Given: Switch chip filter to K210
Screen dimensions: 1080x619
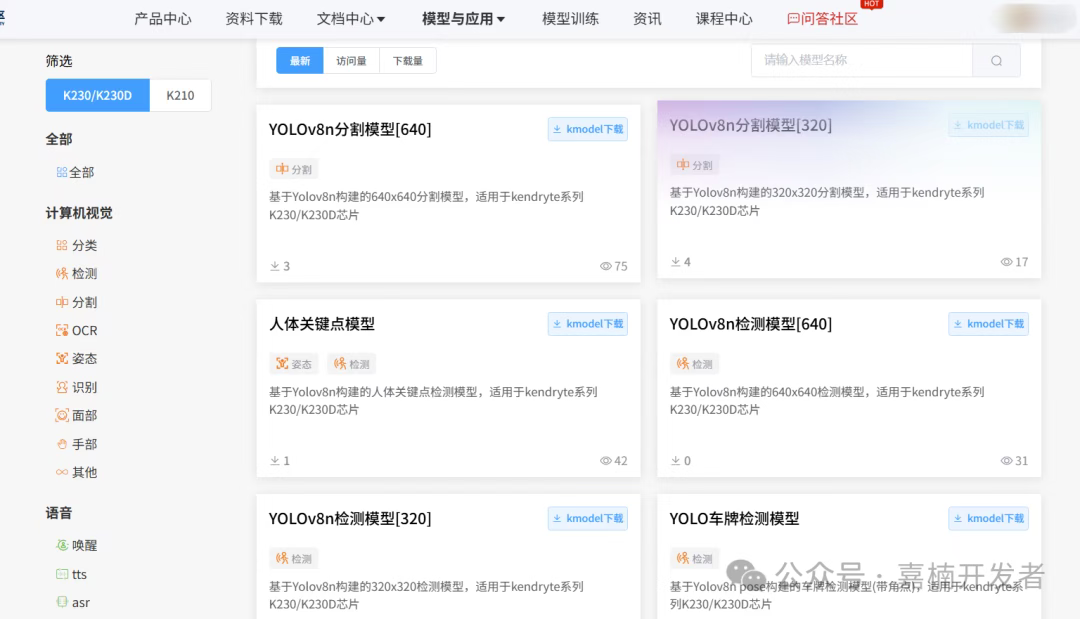Looking at the screenshot, I should coord(180,95).
